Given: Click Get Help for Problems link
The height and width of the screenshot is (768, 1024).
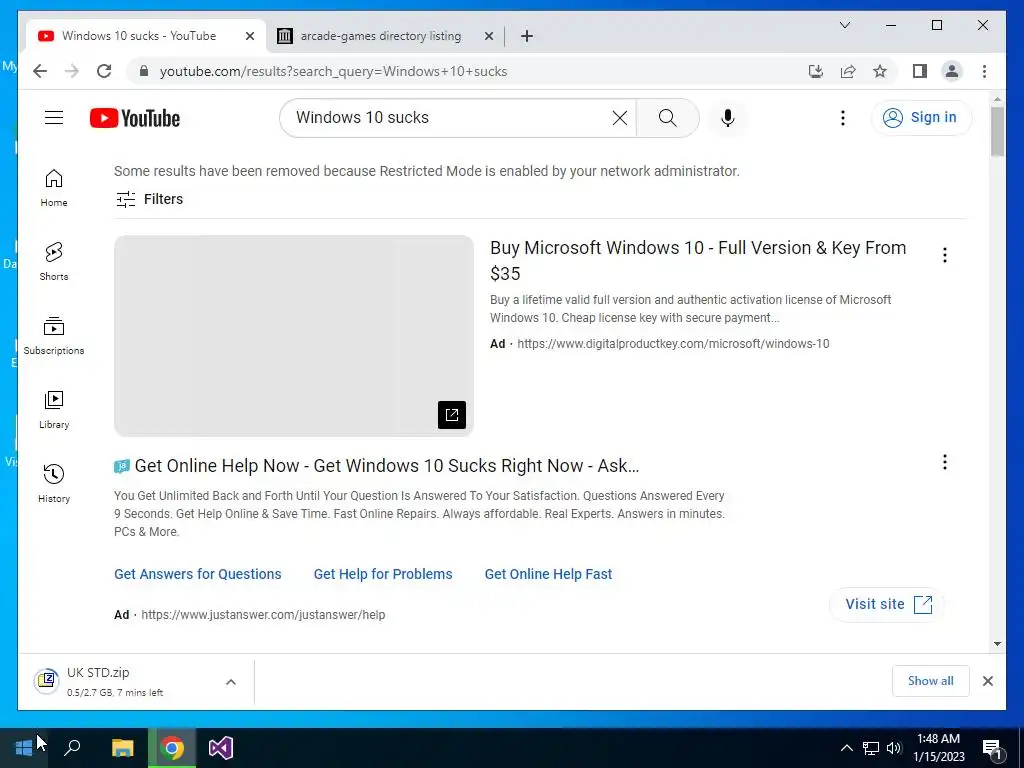Looking at the screenshot, I should coord(383,574).
